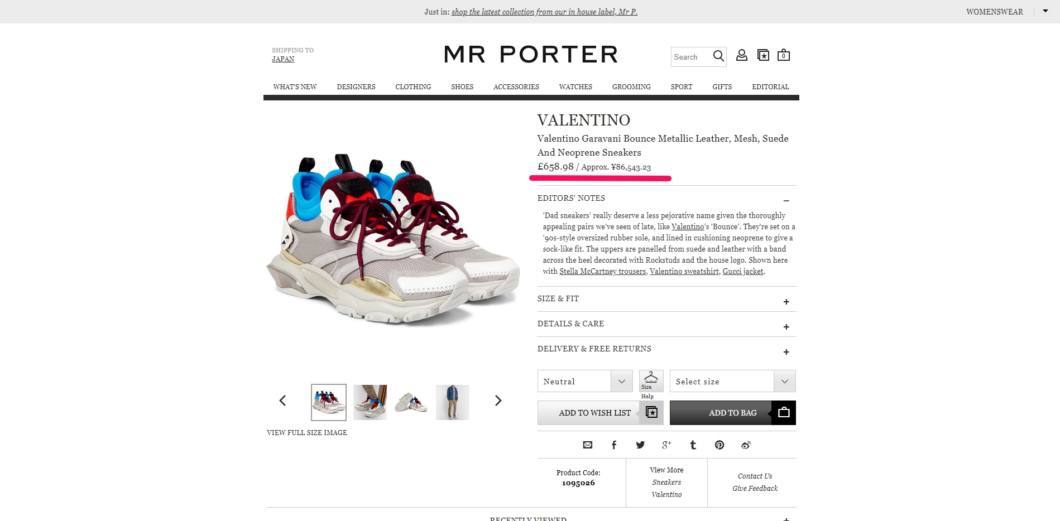Open the Select size dropdown
This screenshot has width=1060, height=521.
pos(733,381)
